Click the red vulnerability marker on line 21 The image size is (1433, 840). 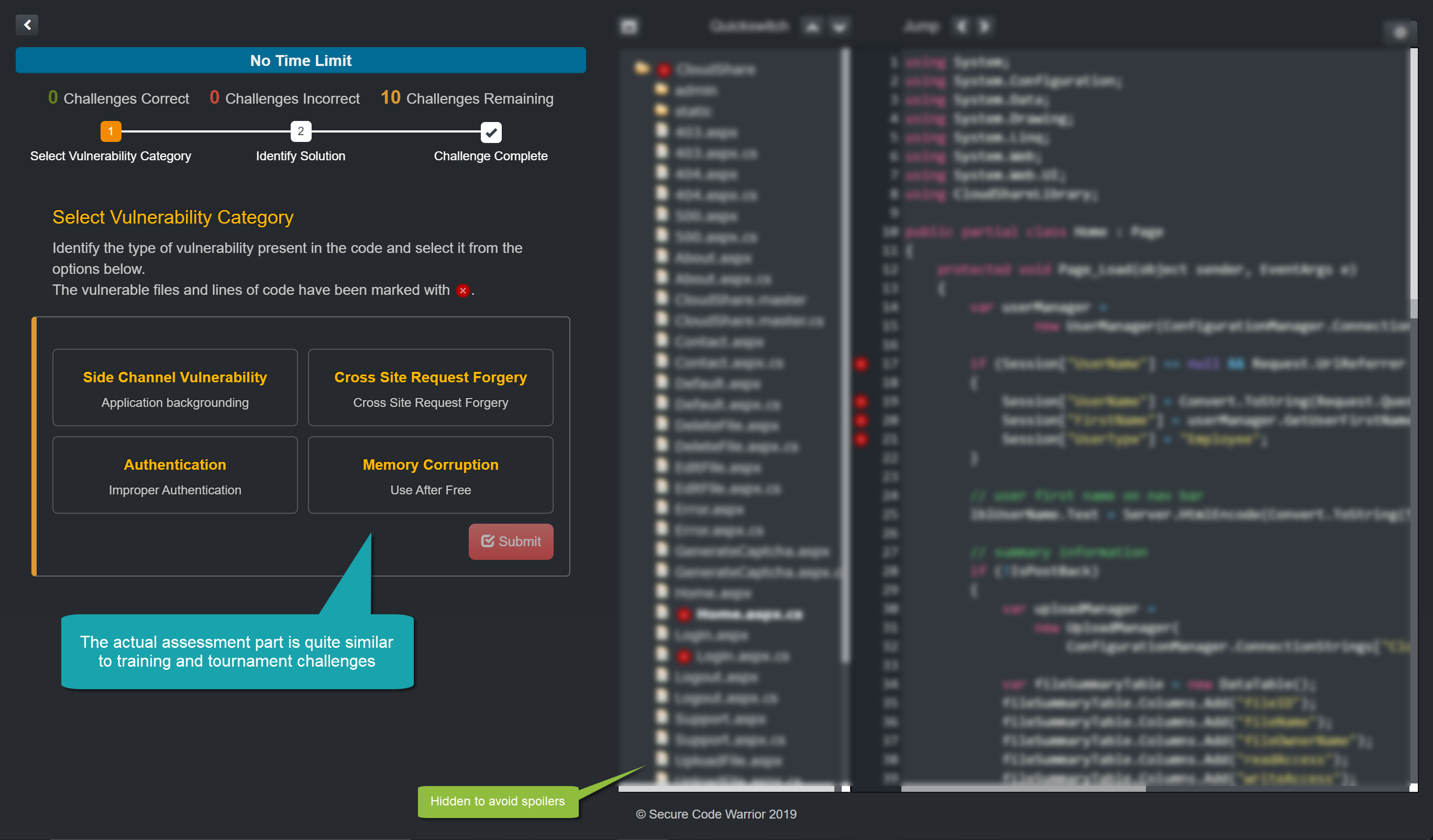coord(862,439)
